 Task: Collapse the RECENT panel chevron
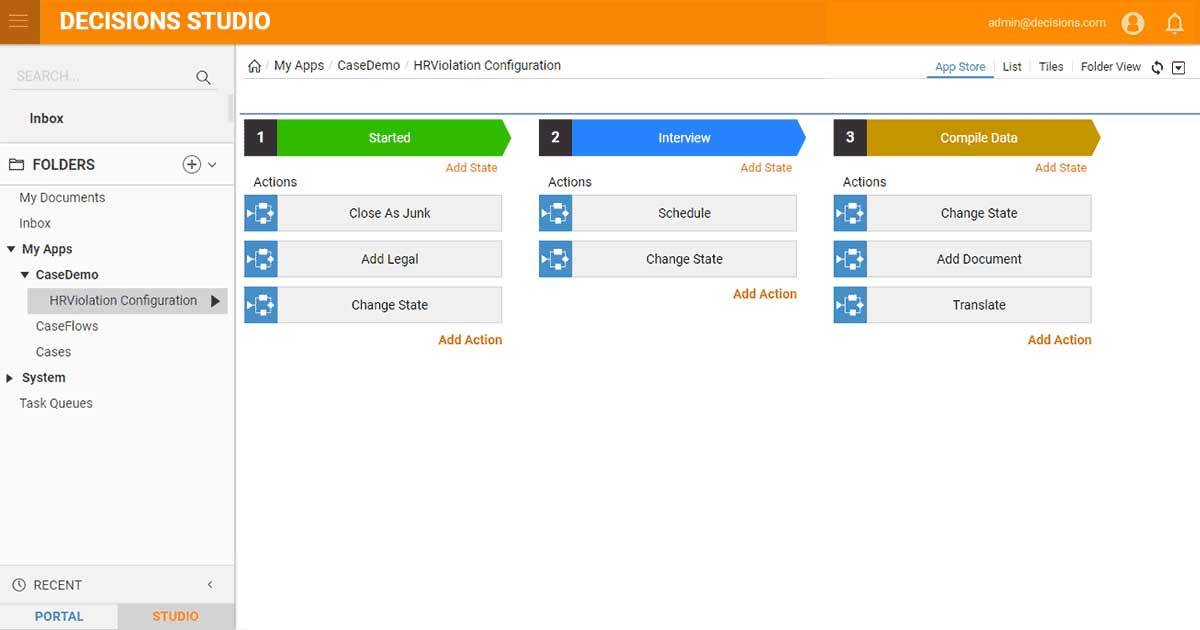(x=210, y=585)
